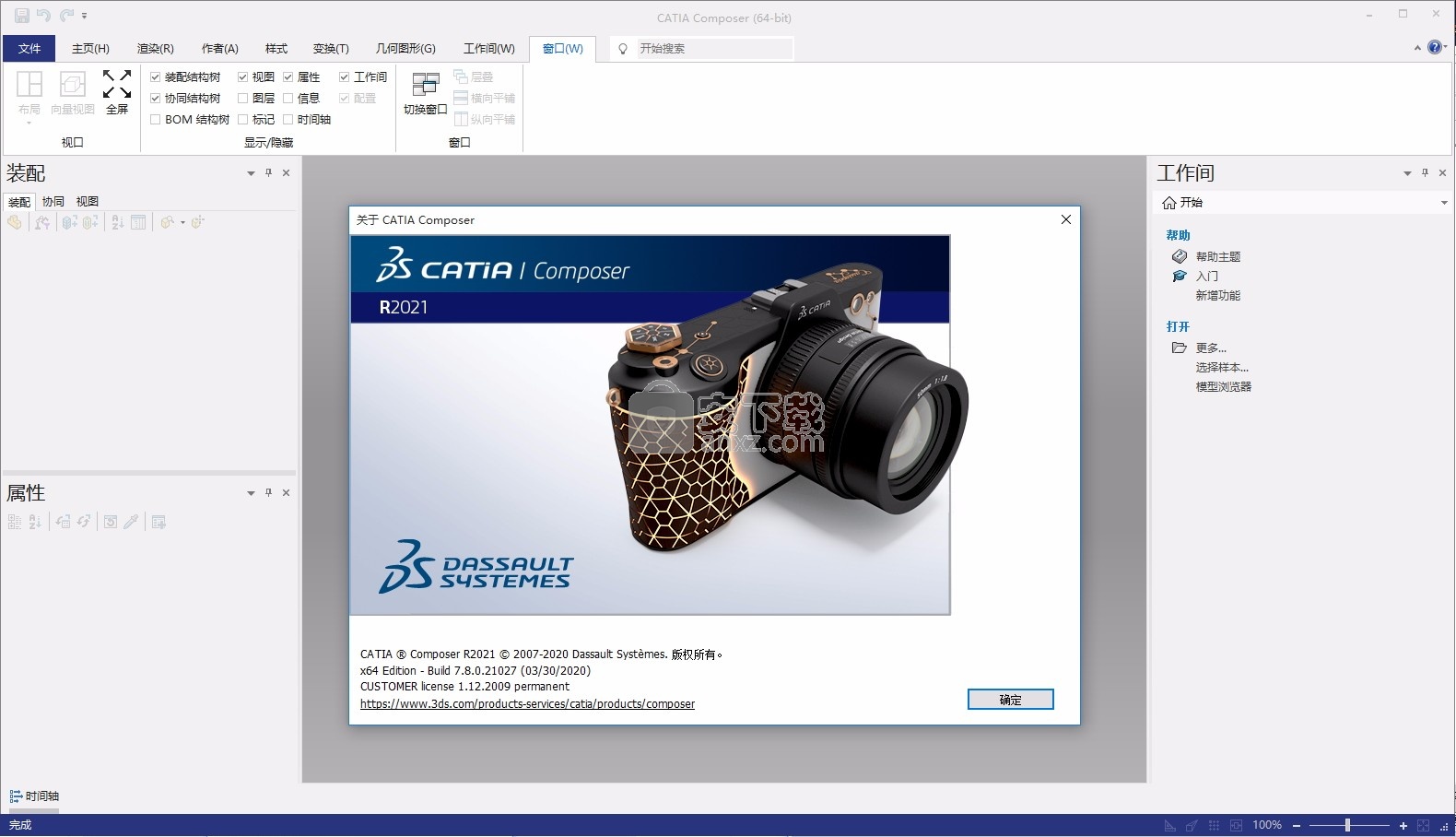
Task: Click the 切换窗口 switch window icon
Action: click(x=425, y=85)
